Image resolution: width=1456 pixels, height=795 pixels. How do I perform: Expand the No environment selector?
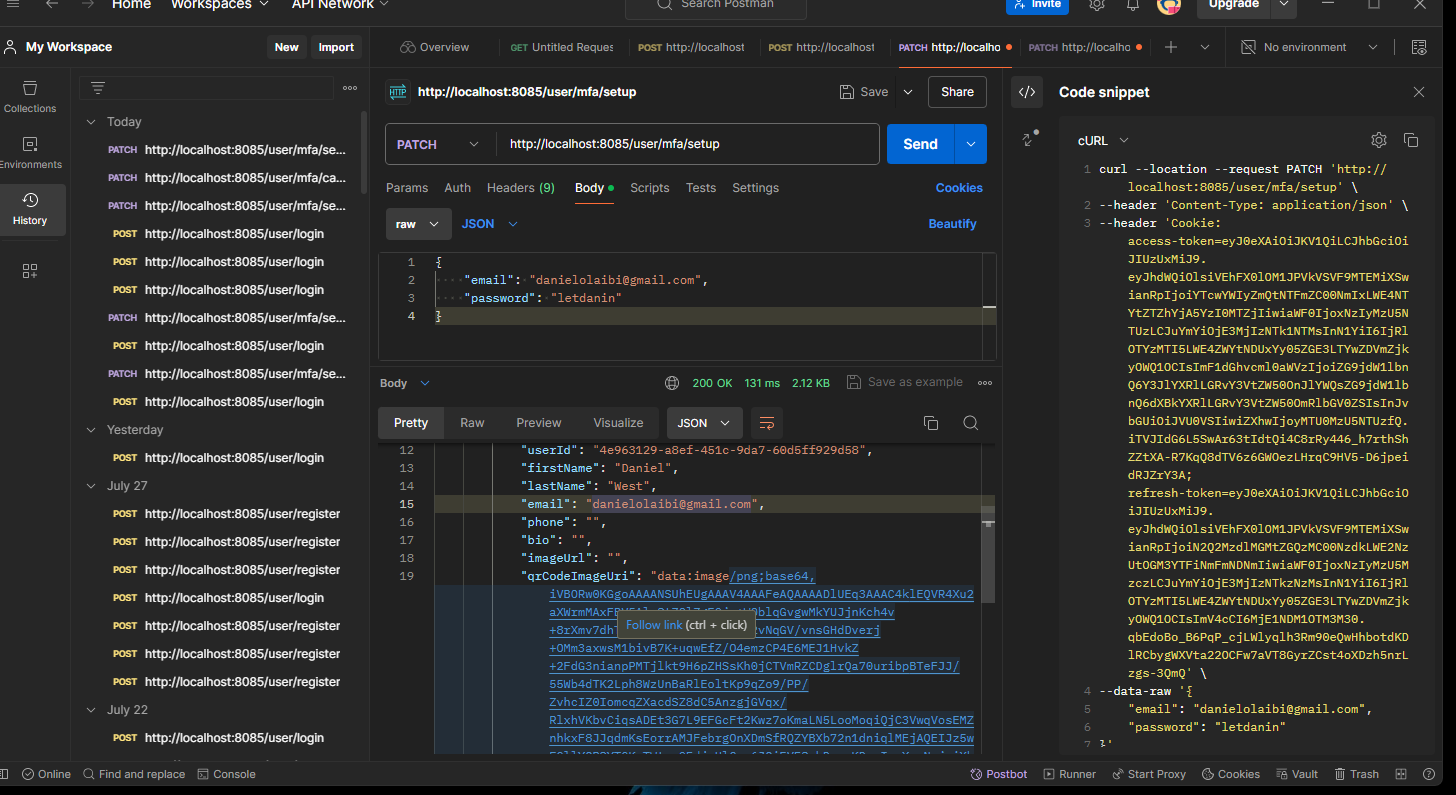1373,47
